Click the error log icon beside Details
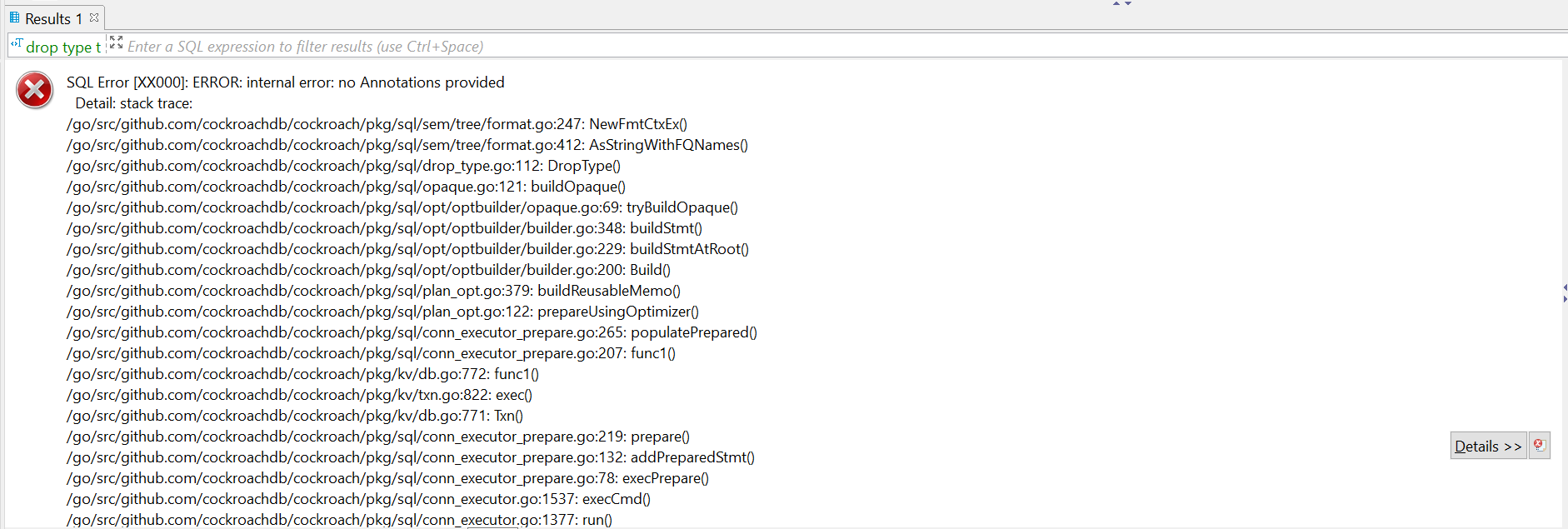 point(1540,445)
